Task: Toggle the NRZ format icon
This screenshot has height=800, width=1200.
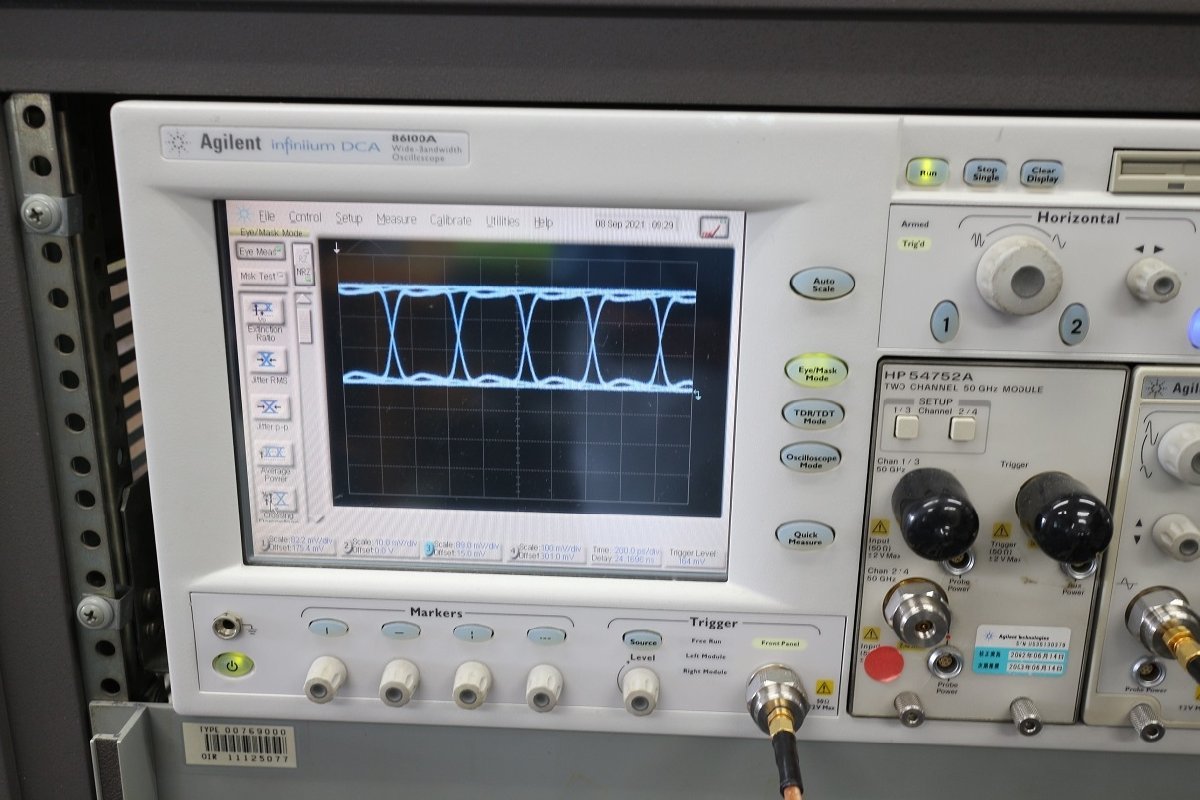Action: (303, 263)
